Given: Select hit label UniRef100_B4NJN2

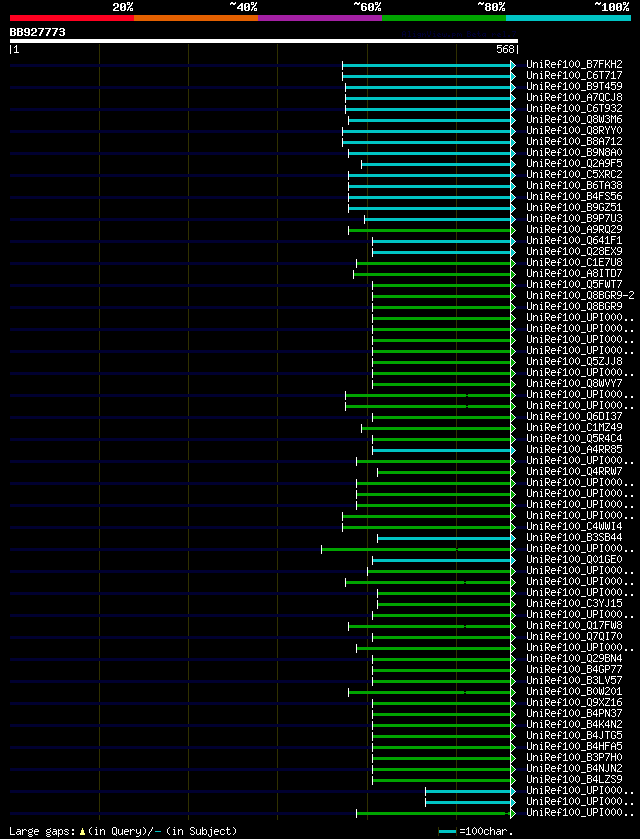Looking at the screenshot, I should [x=574, y=769].
